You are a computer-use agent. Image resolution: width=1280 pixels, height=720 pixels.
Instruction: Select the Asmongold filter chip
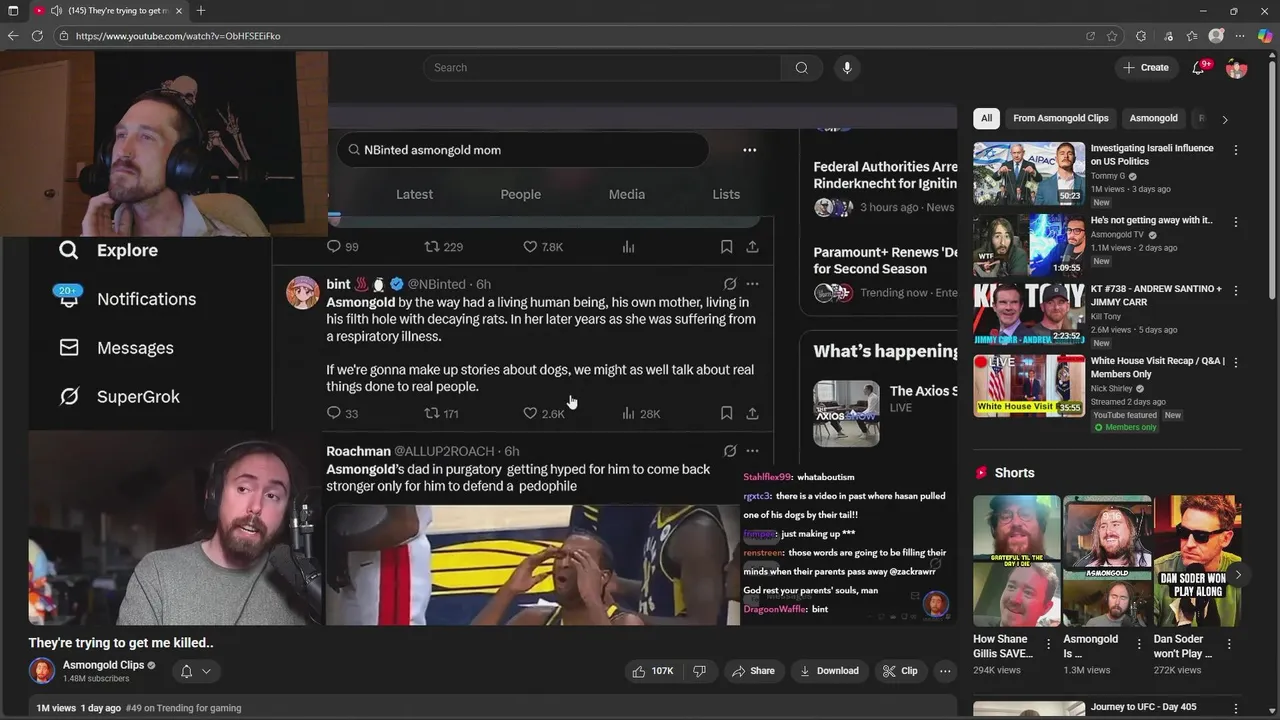click(1153, 118)
